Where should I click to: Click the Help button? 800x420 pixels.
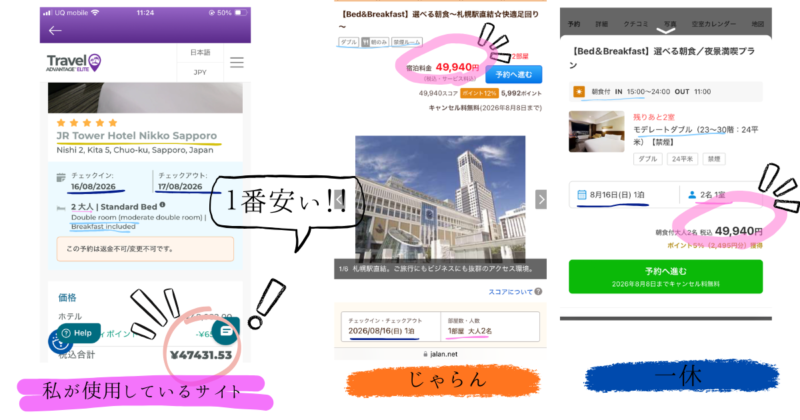77,333
